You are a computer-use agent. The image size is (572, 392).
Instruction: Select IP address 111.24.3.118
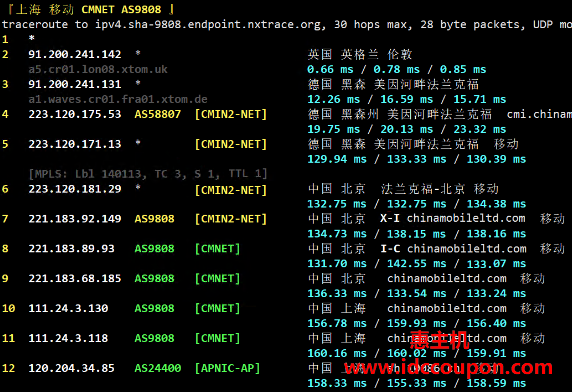coord(68,338)
